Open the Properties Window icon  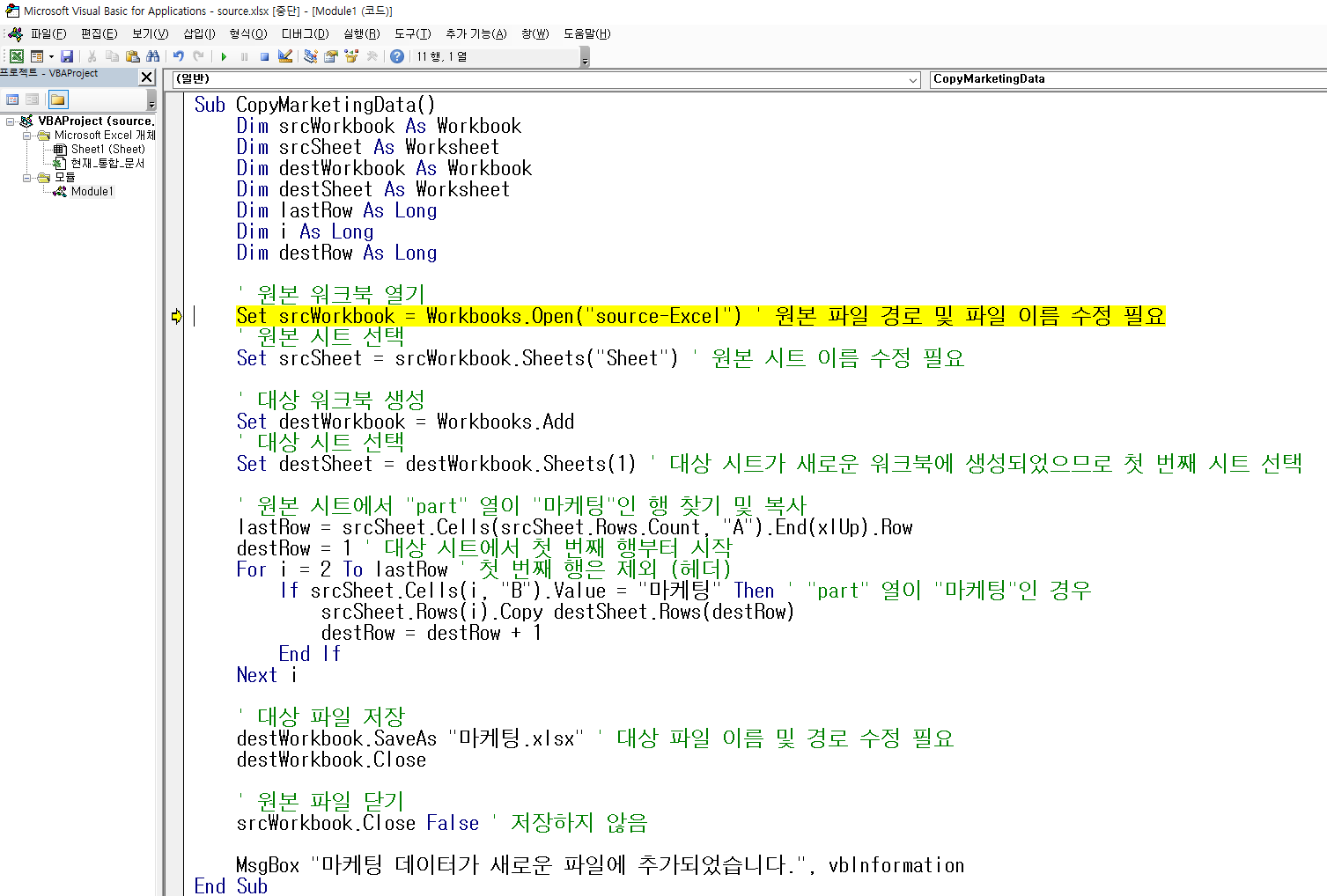(x=331, y=56)
